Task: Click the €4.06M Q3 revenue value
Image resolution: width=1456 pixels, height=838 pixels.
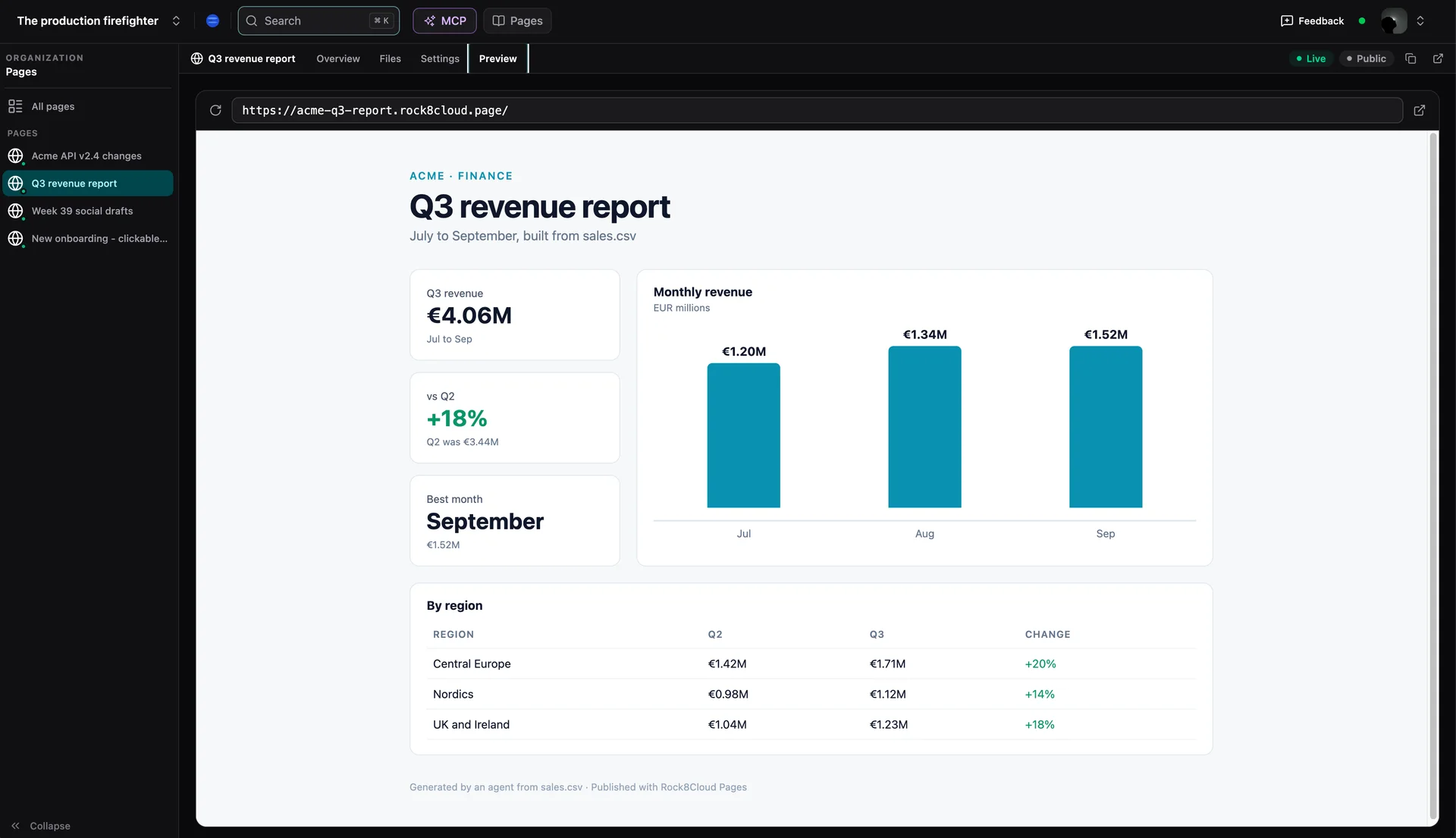Action: [469, 315]
